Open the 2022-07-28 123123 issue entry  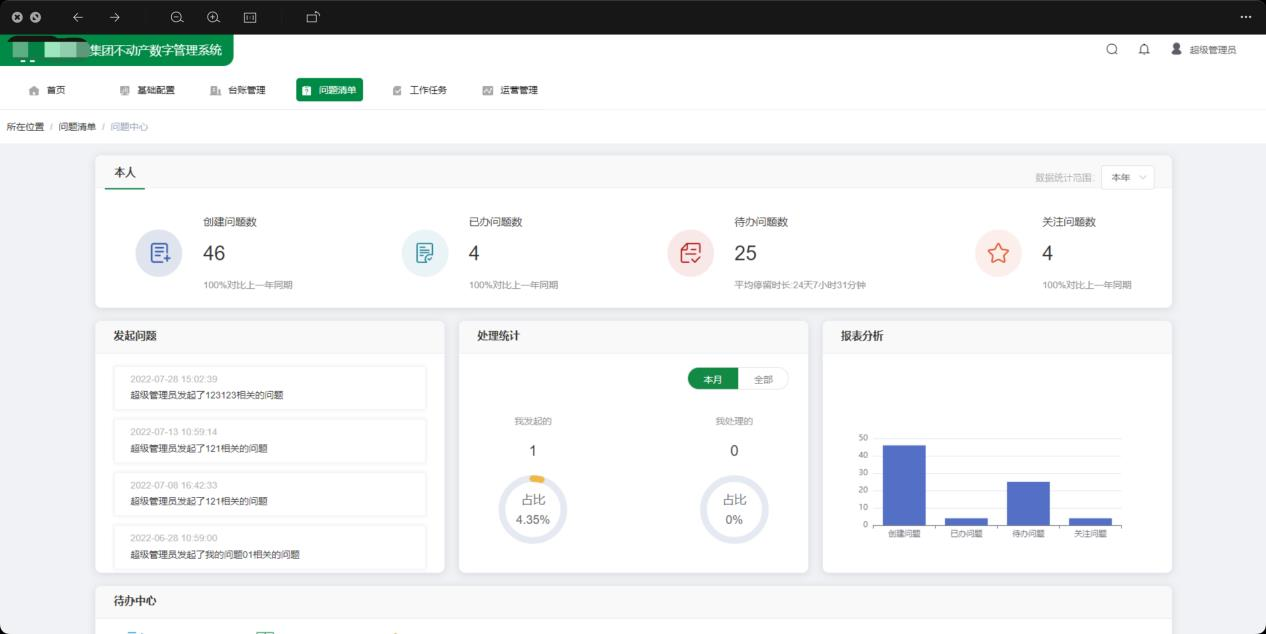[x=270, y=388]
